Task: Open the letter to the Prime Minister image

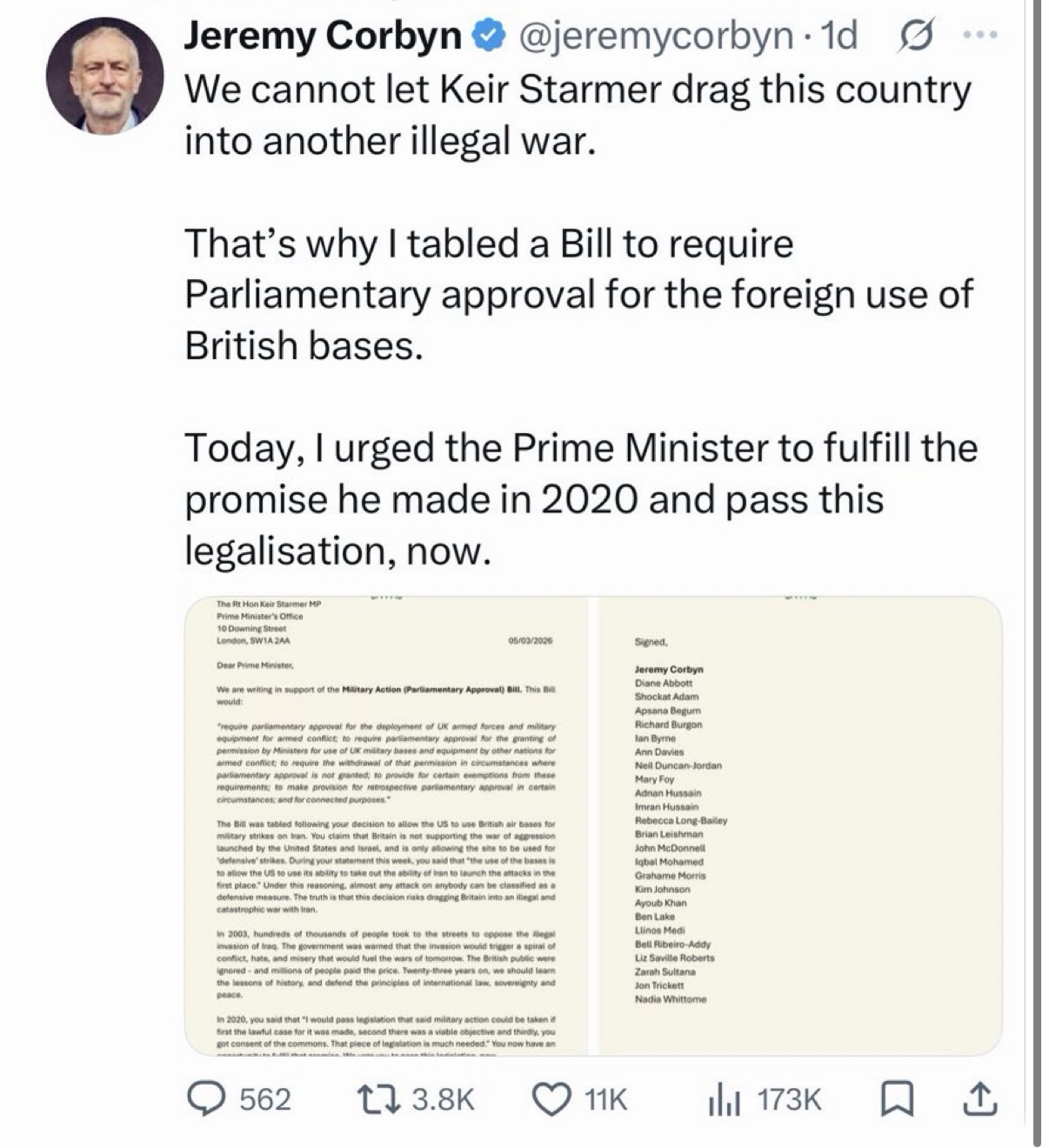Action: pos(386,826)
